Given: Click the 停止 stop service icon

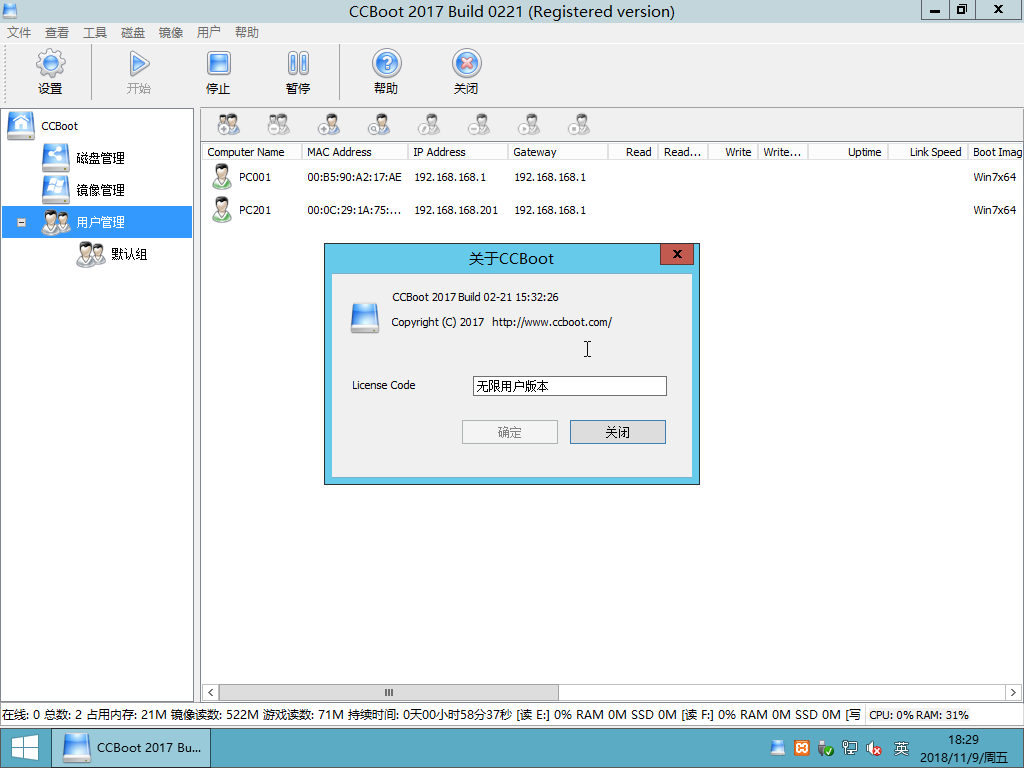Looking at the screenshot, I should [218, 72].
